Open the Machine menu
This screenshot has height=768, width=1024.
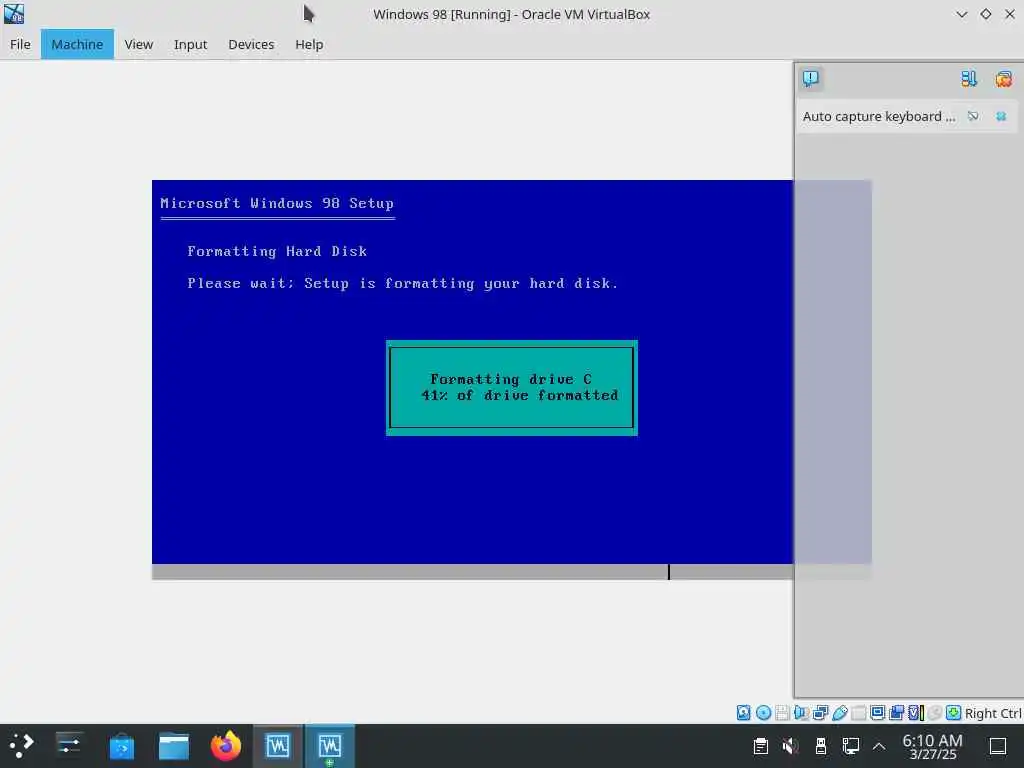point(77,44)
